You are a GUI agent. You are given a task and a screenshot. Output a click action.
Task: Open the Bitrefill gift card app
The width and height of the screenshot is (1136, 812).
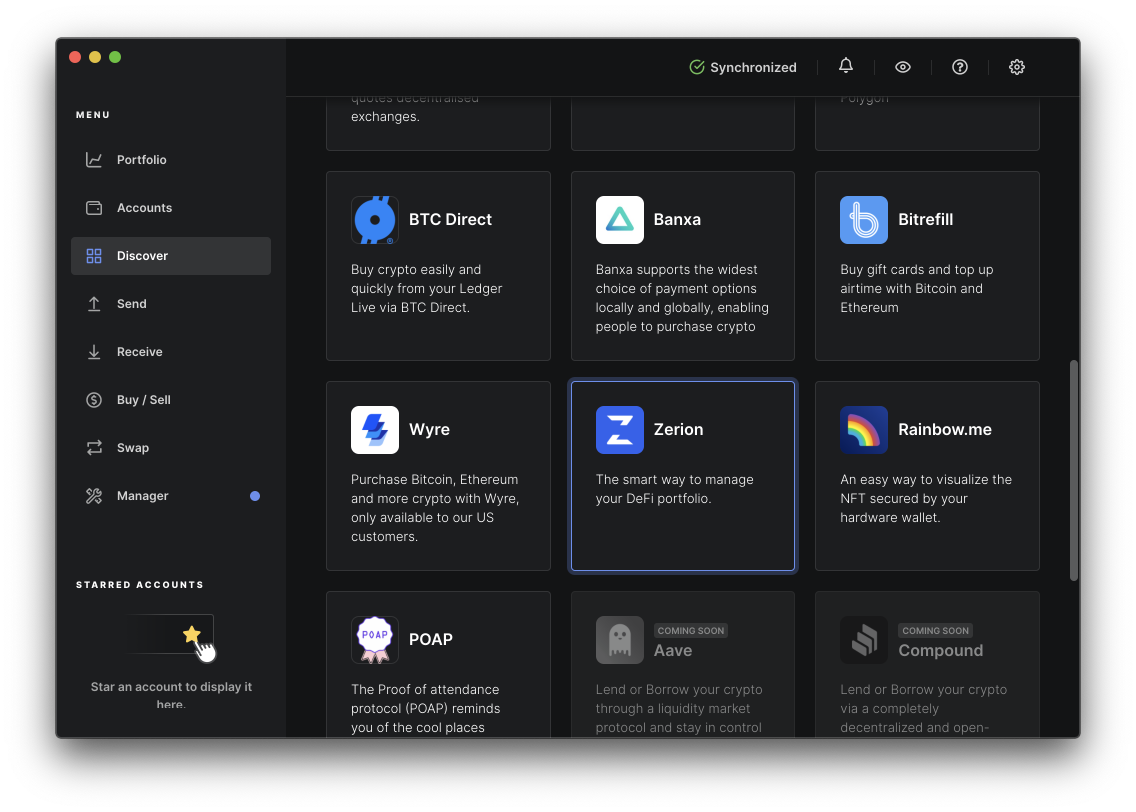[926, 266]
